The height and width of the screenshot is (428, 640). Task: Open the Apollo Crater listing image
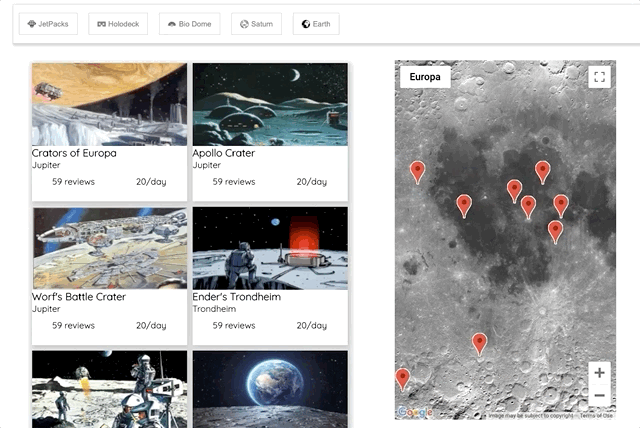click(270, 105)
